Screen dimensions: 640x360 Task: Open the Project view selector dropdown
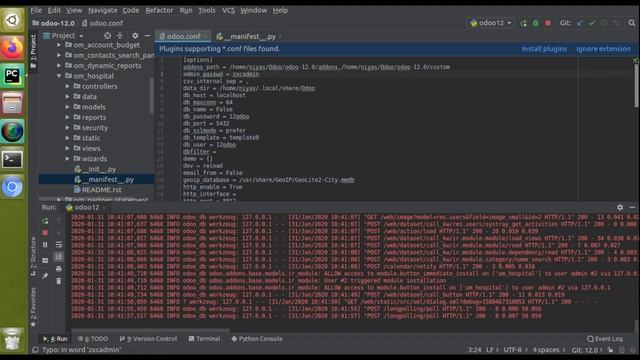[x=64, y=36]
